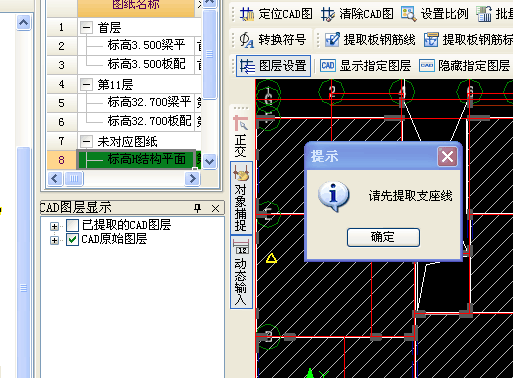
Task: Click row number 8 header cell
Action: 62,160
